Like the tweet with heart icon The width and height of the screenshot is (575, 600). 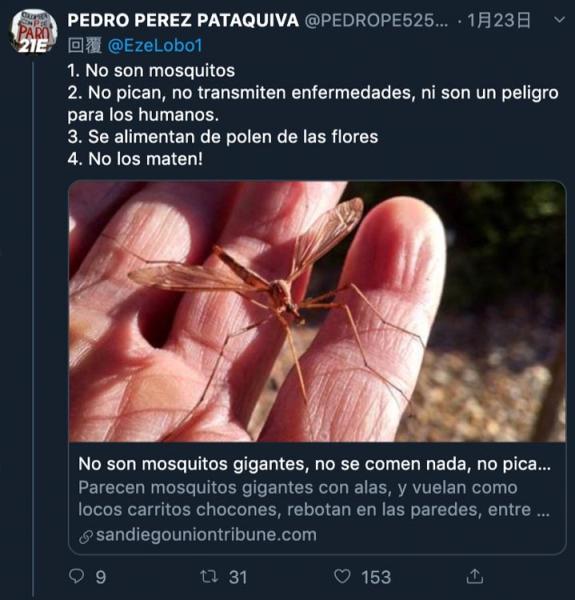click(x=342, y=576)
